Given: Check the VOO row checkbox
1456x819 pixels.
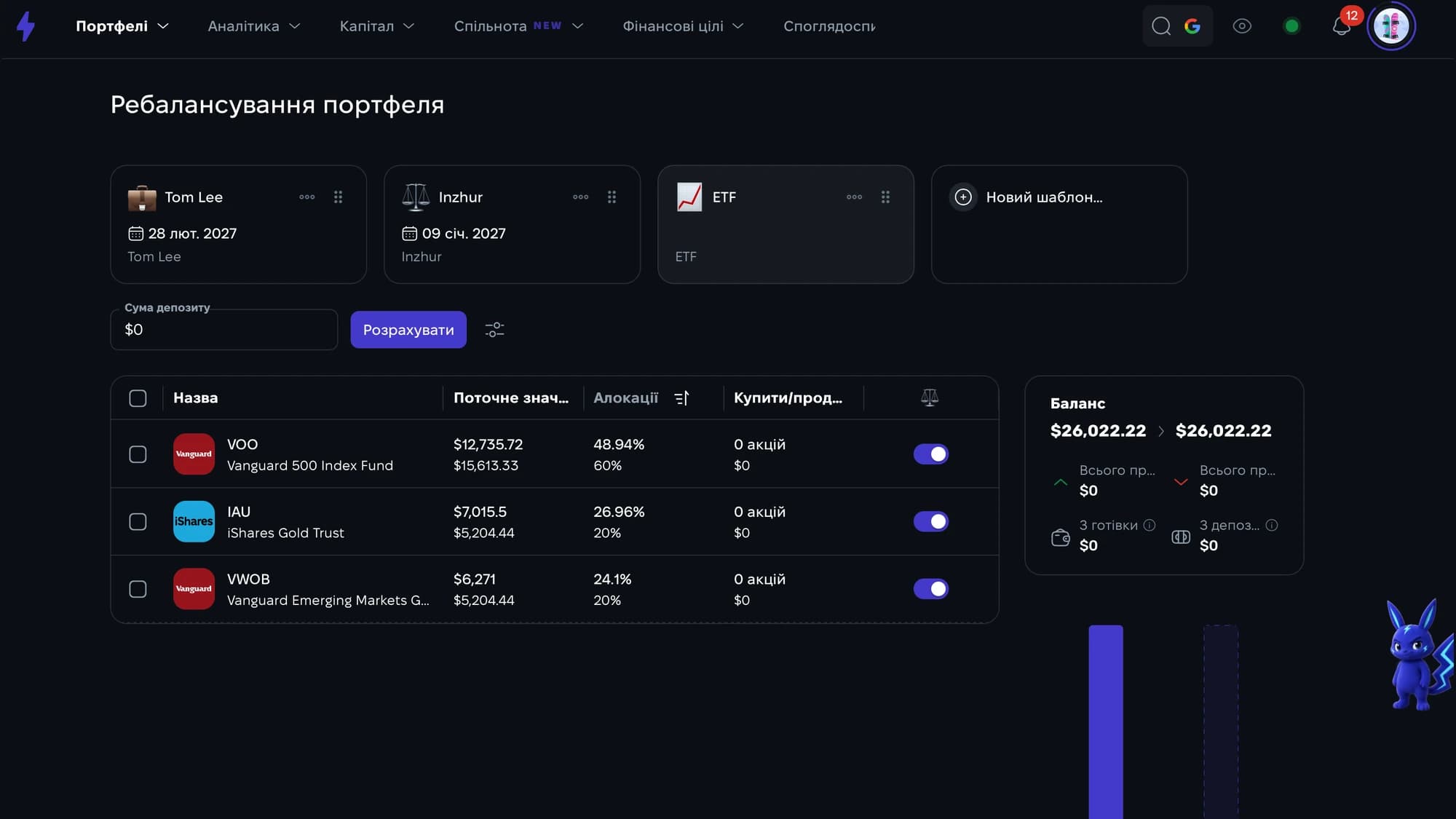Looking at the screenshot, I should (x=138, y=454).
